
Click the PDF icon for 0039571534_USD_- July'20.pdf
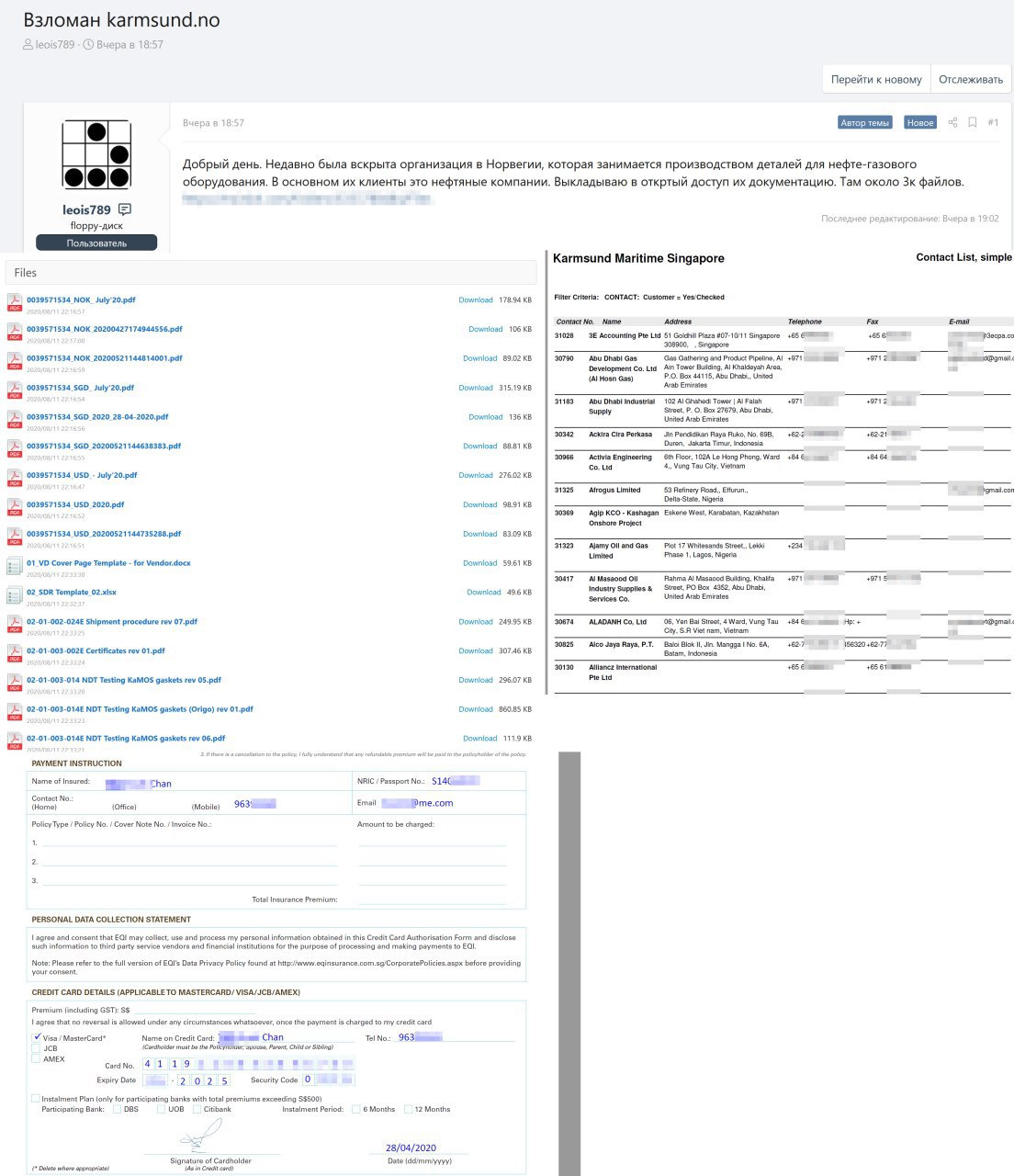click(x=15, y=479)
